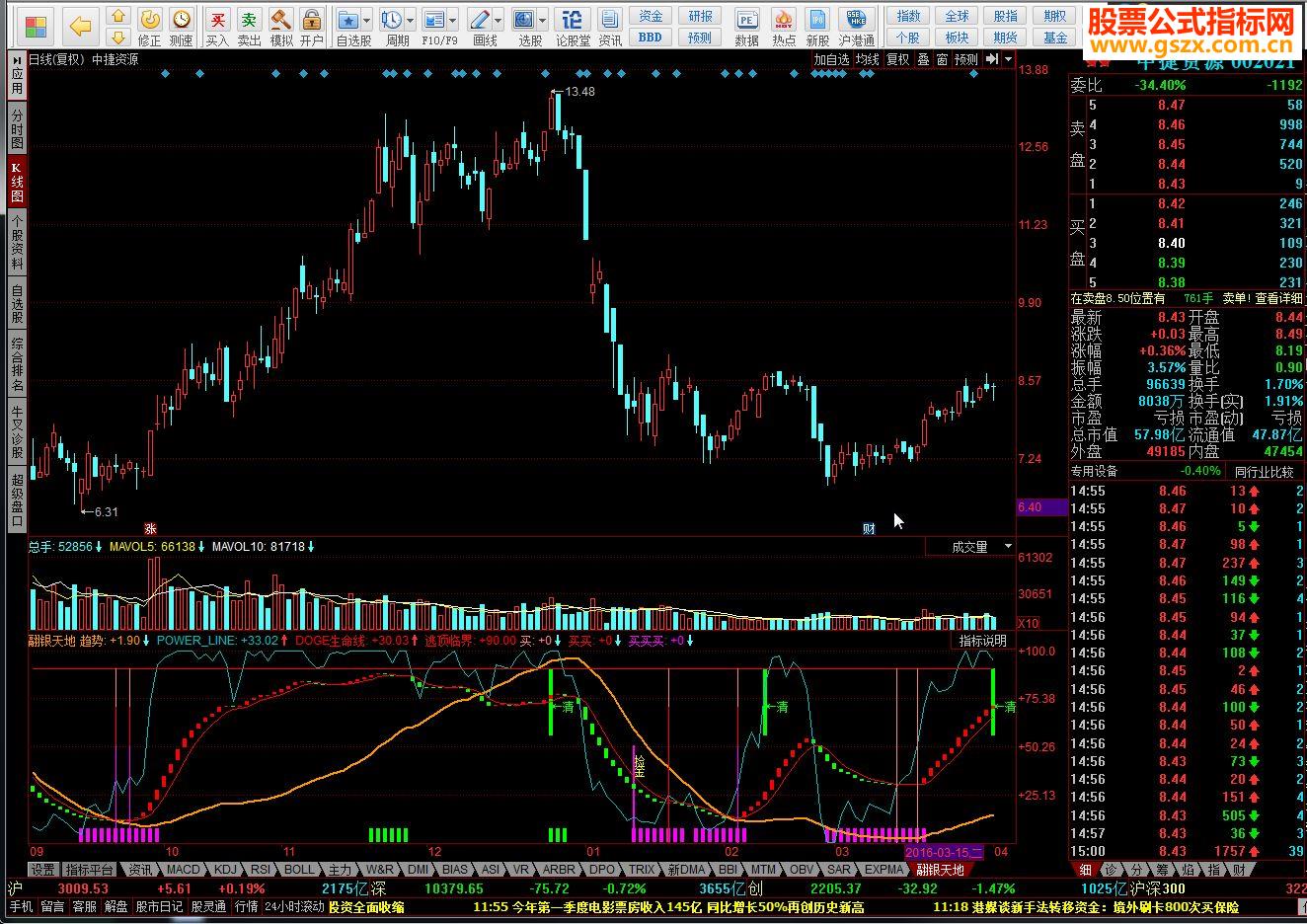This screenshot has height=924, width=1307.
Task: Click the 加自选 add-to-watchlist button
Action: pyautogui.click(x=831, y=60)
